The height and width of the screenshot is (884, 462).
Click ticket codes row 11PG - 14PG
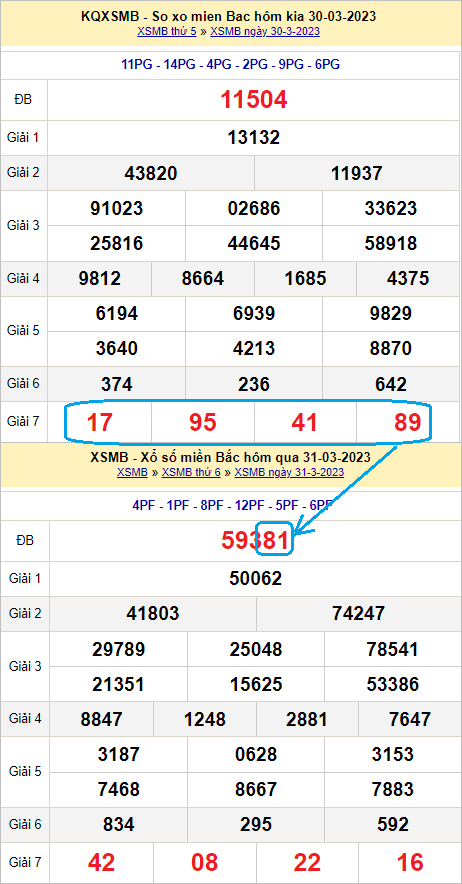coord(230,65)
